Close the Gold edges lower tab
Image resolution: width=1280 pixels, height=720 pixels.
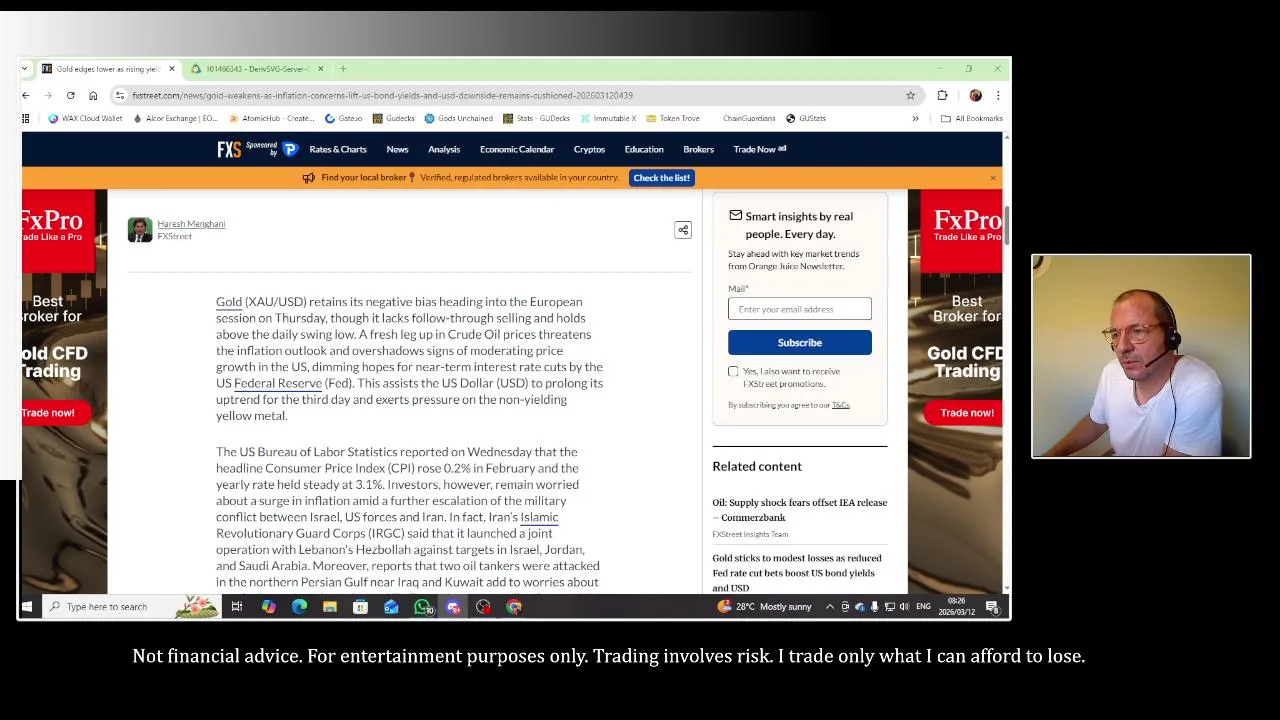tap(172, 69)
